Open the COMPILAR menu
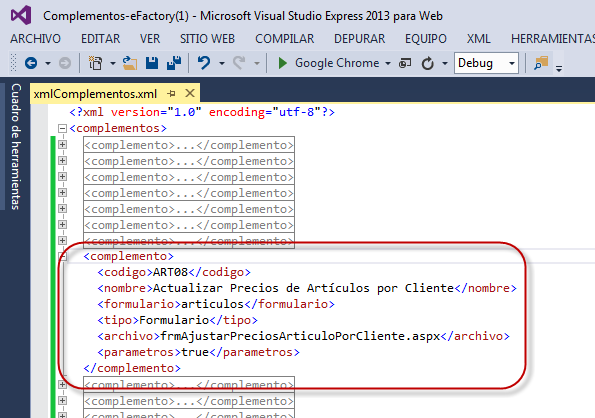 pyautogui.click(x=285, y=39)
